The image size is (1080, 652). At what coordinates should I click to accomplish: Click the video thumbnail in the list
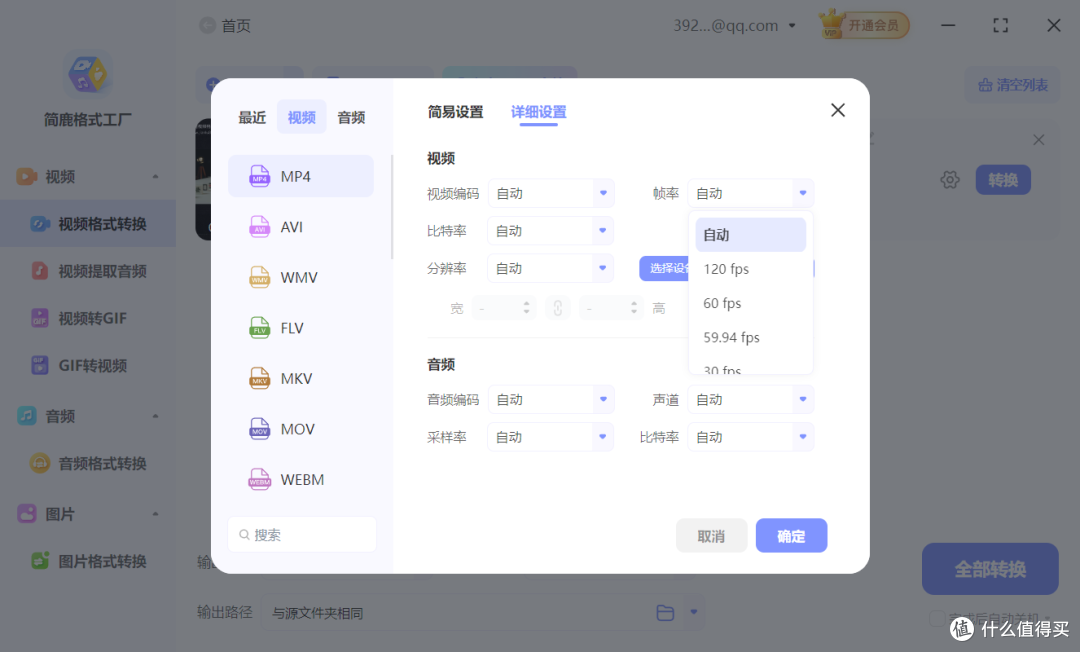pyautogui.click(x=203, y=179)
